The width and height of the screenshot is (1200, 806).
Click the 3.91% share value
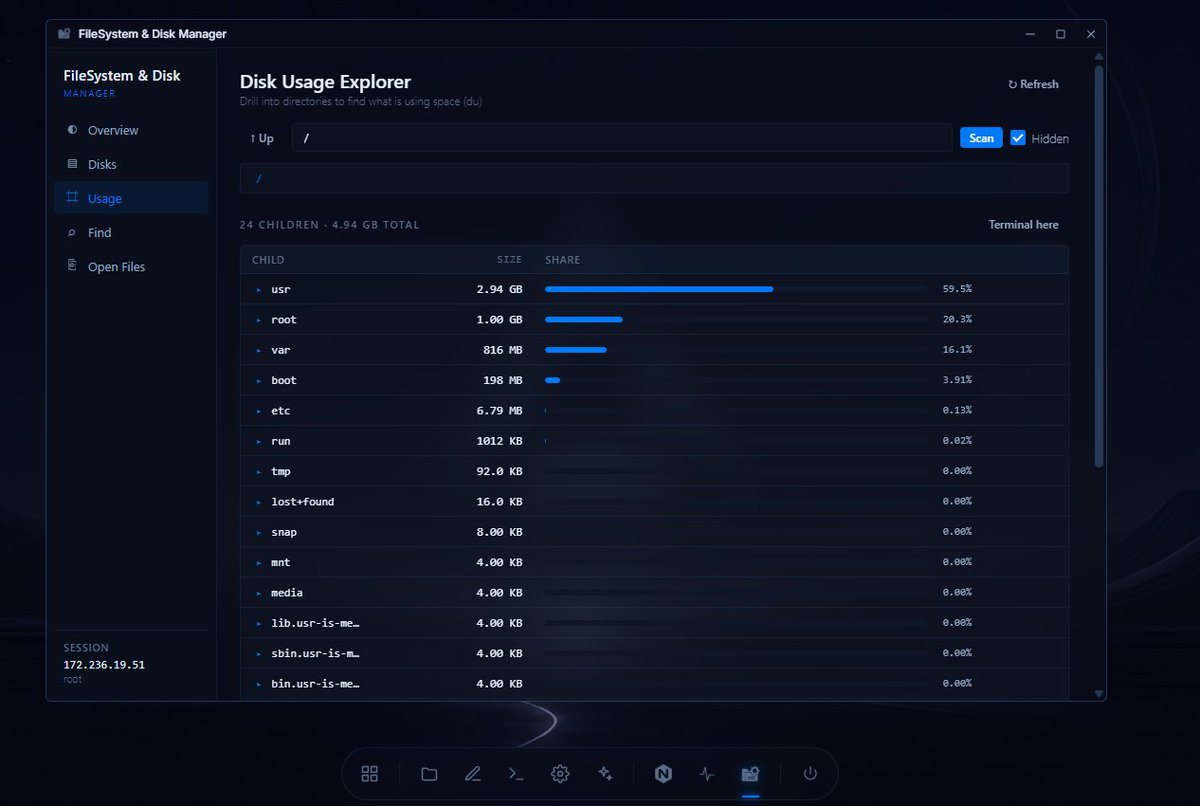(x=957, y=380)
